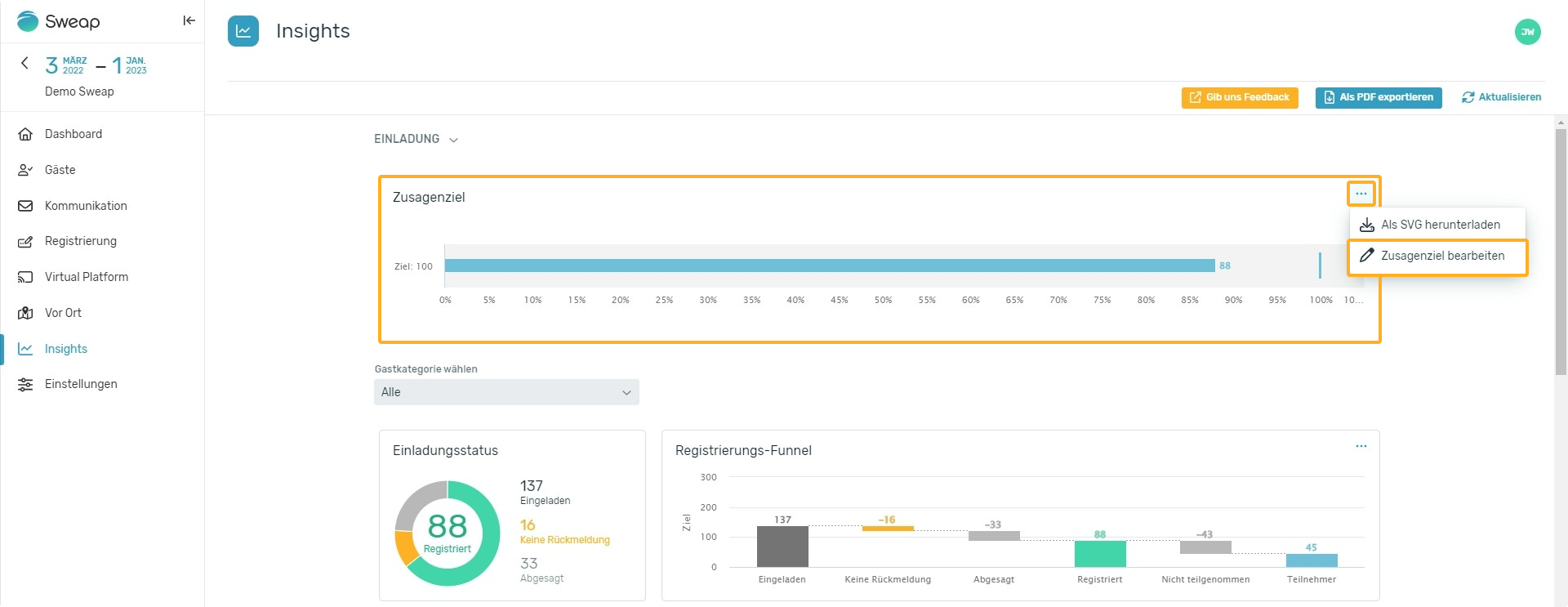Click the Zusagenziel progress bar
Screen dimensions: 1568x607
coord(830,266)
